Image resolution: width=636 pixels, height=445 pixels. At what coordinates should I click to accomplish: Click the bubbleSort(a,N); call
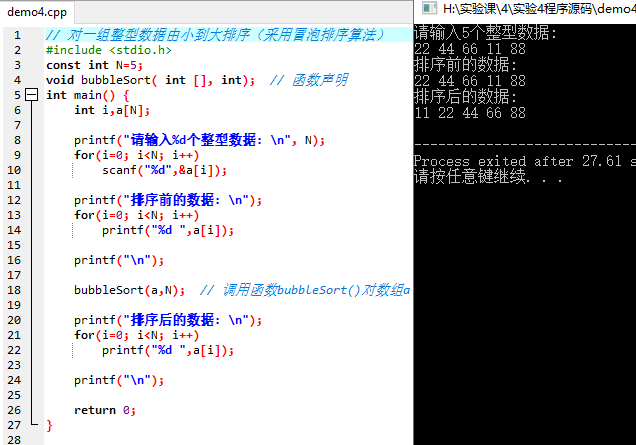[x=129, y=290]
